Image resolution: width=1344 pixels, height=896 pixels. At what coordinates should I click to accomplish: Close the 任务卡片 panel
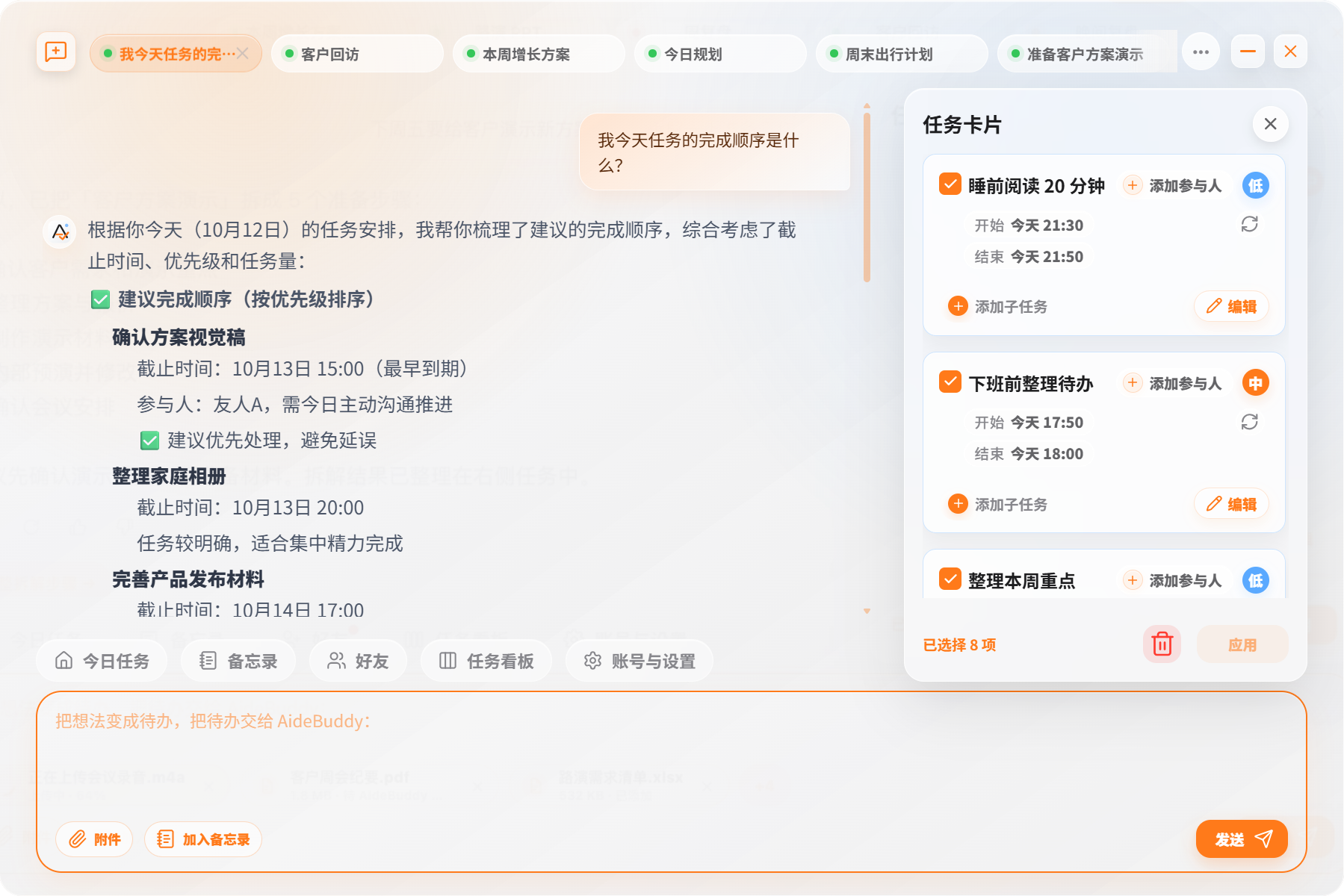click(x=1270, y=124)
